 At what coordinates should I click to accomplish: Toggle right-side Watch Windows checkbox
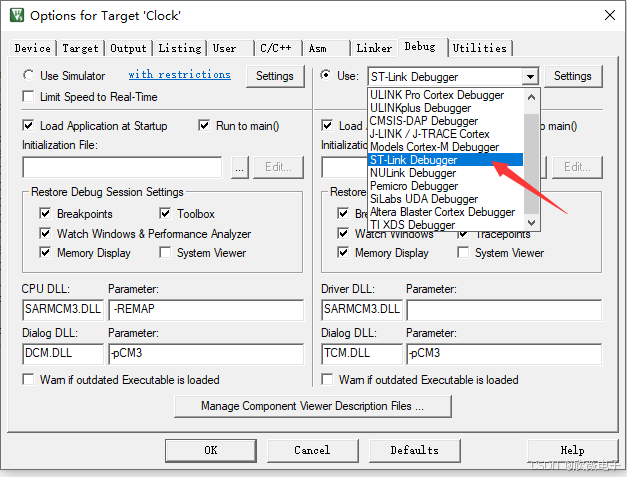pyautogui.click(x=343, y=233)
